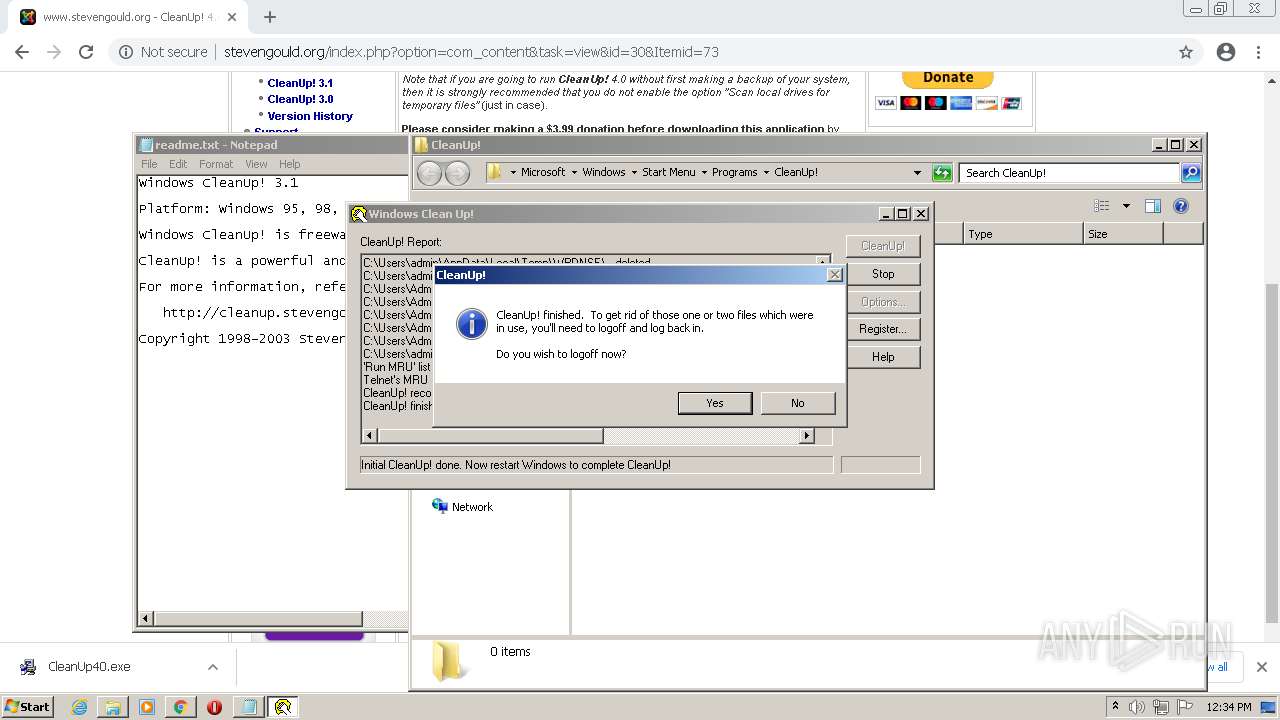Image resolution: width=1280 pixels, height=720 pixels.
Task: Click the Type column header
Action: click(1023, 234)
